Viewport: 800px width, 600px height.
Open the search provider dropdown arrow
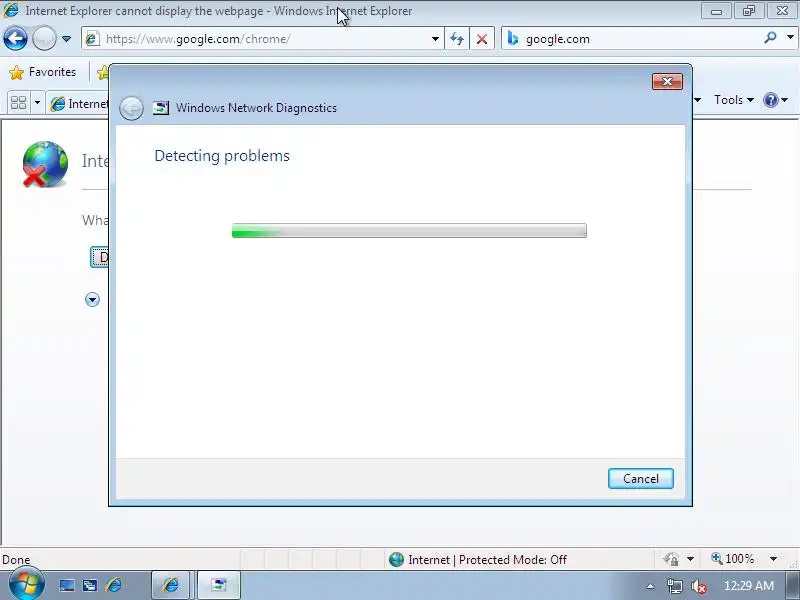tap(790, 38)
